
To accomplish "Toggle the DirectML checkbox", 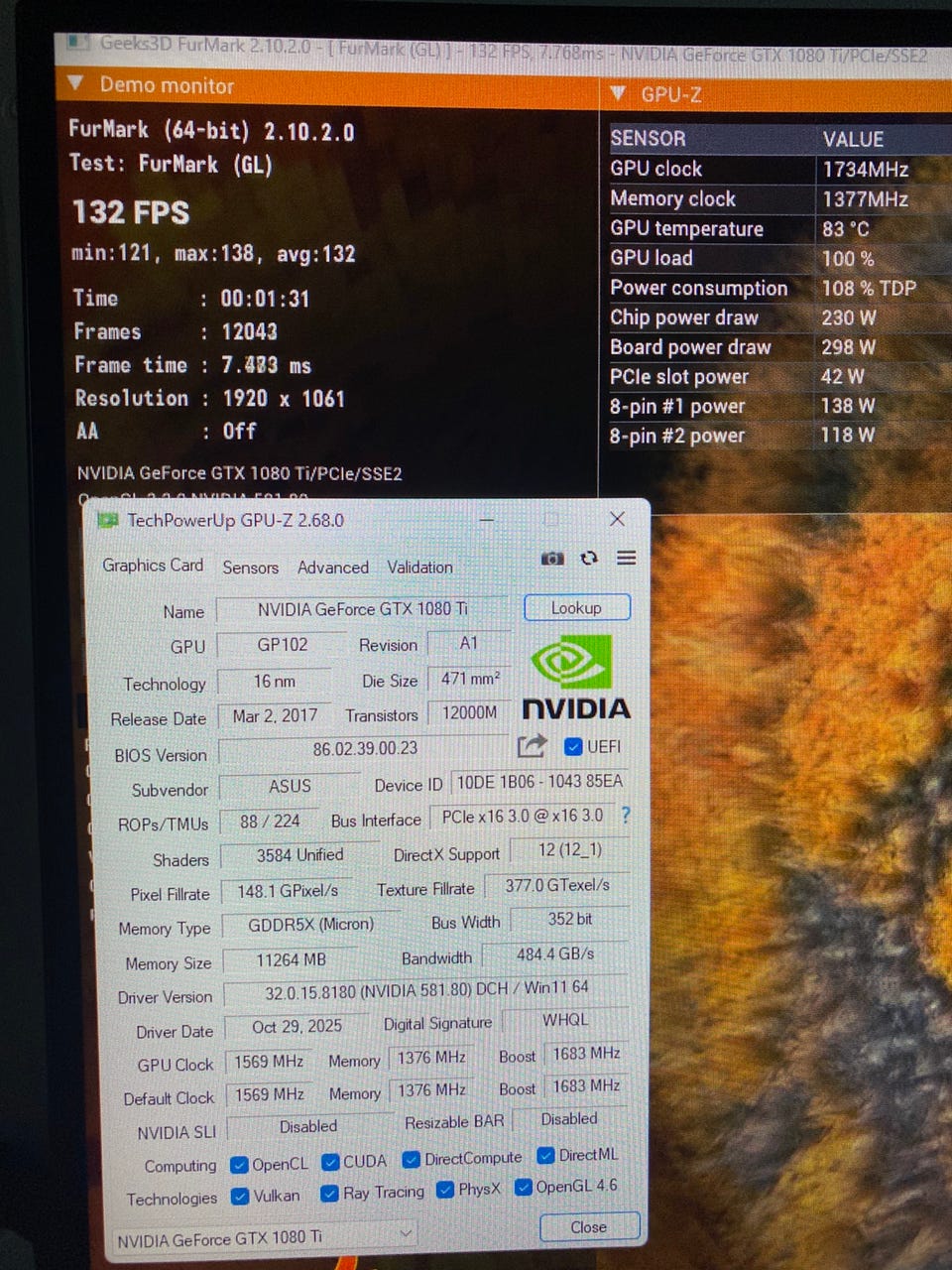I will [545, 1156].
